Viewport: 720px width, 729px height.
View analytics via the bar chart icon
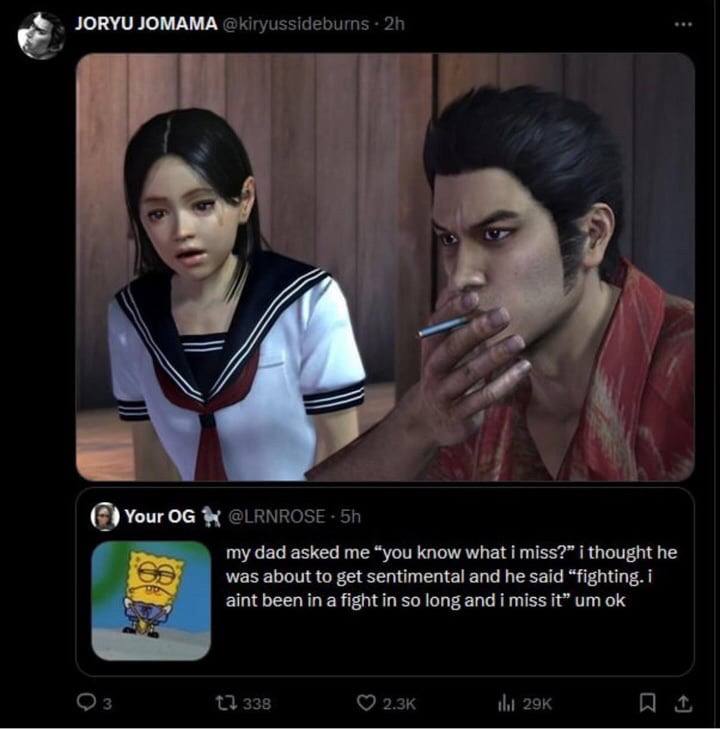pos(506,703)
